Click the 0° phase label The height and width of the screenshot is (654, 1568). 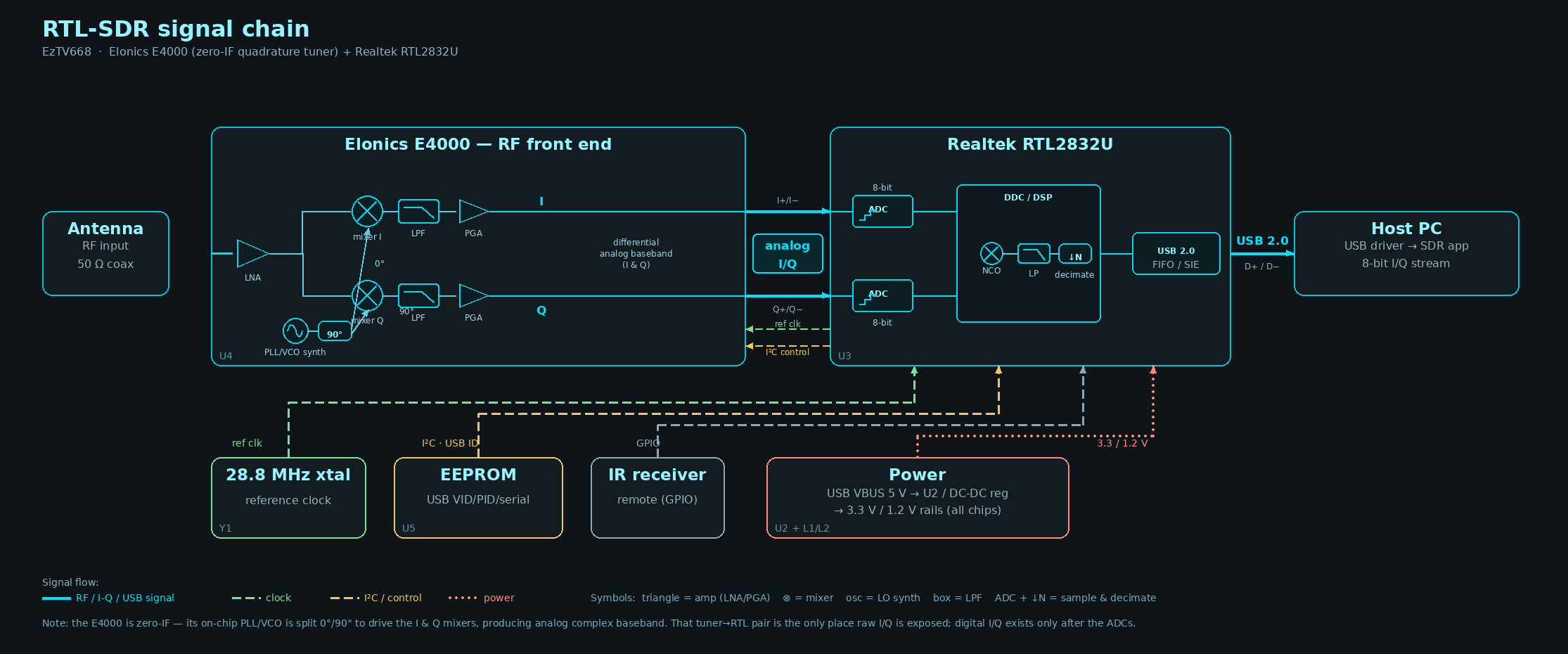pyautogui.click(x=380, y=264)
